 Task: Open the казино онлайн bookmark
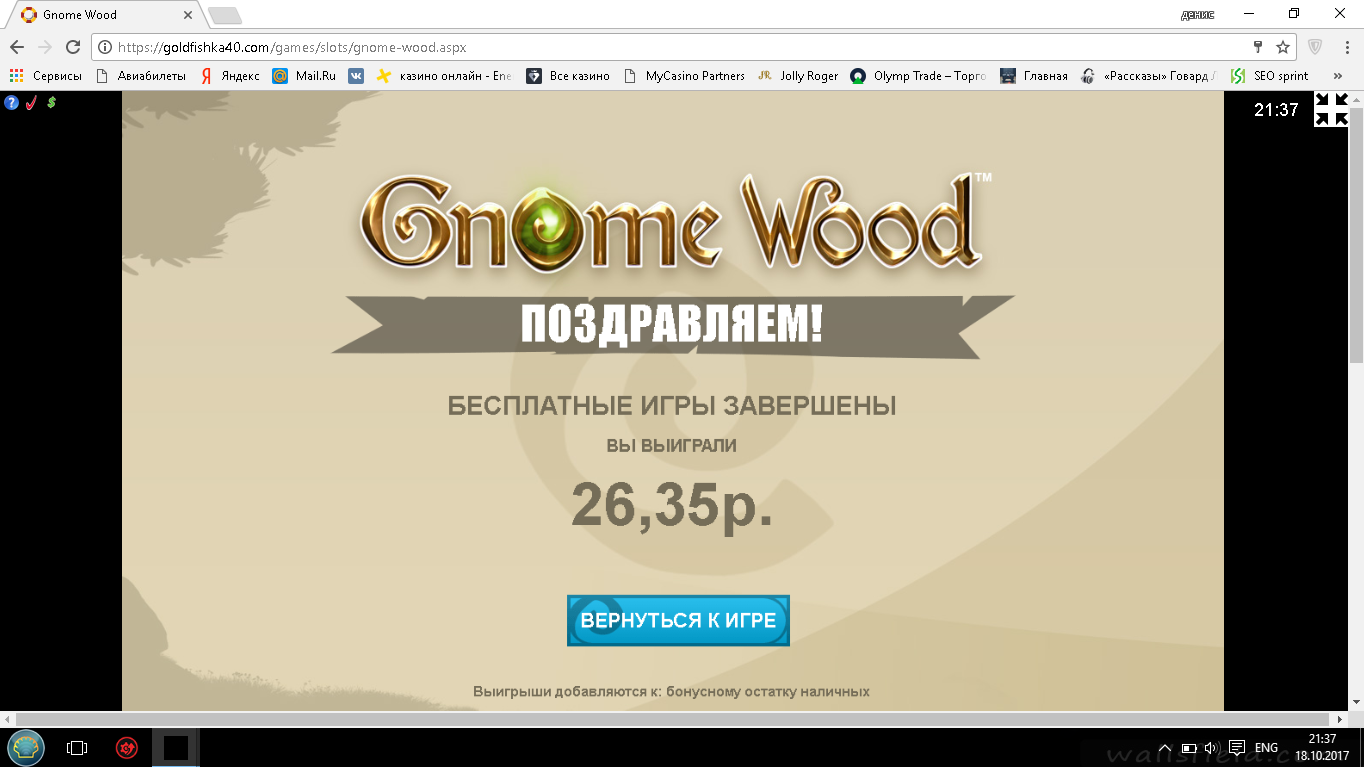(x=444, y=76)
